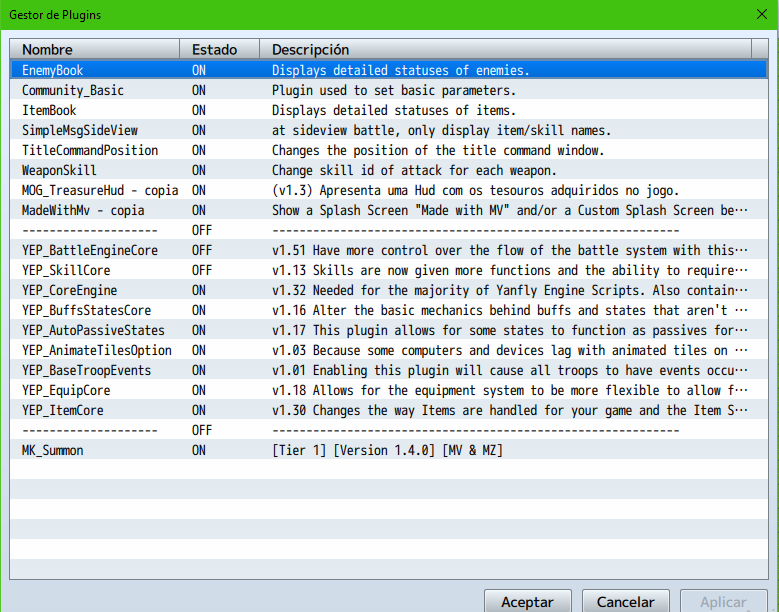This screenshot has width=779, height=612.
Task: Click 'Change skill id of attack' description
Action: pos(414,170)
